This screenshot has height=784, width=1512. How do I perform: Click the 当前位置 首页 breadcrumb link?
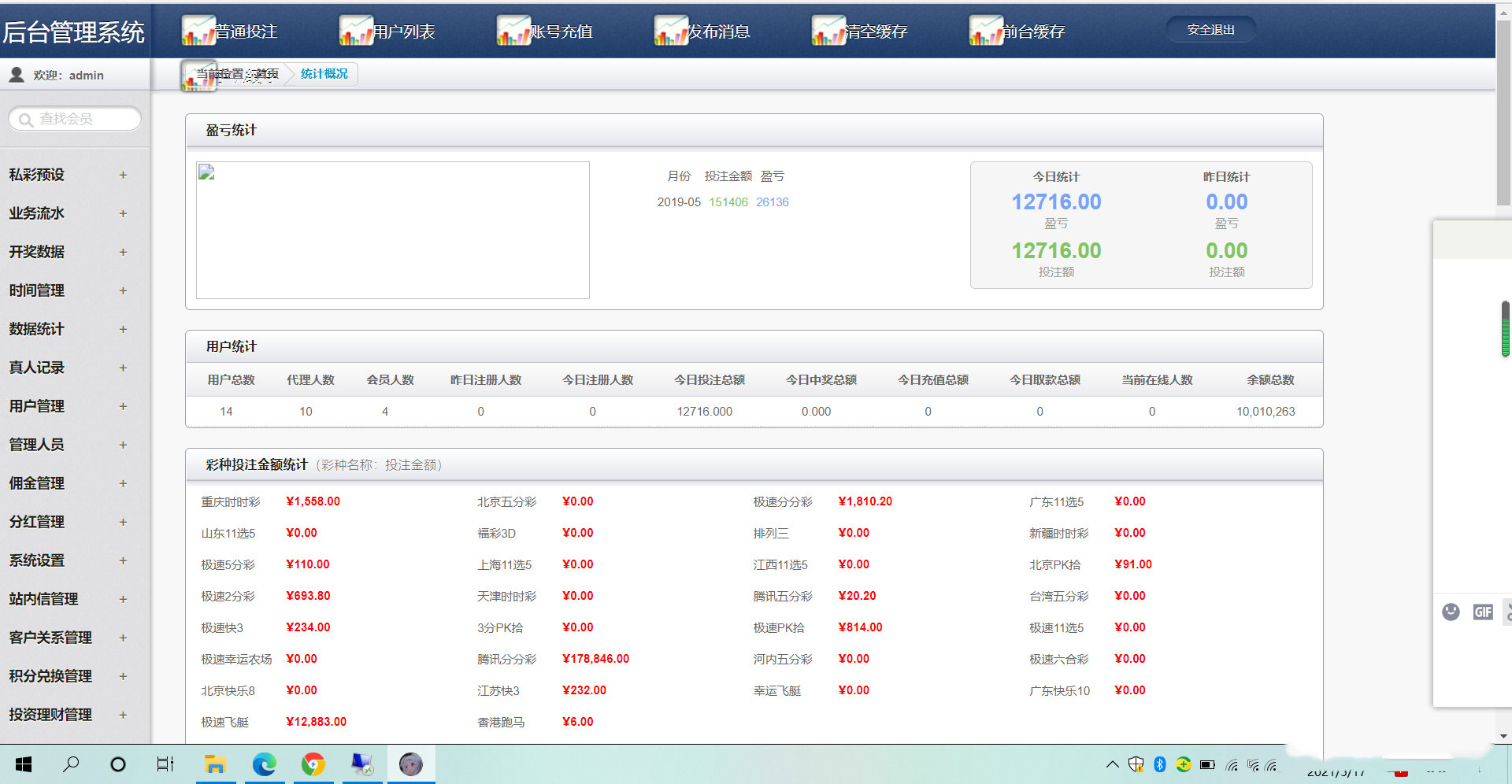tap(236, 74)
